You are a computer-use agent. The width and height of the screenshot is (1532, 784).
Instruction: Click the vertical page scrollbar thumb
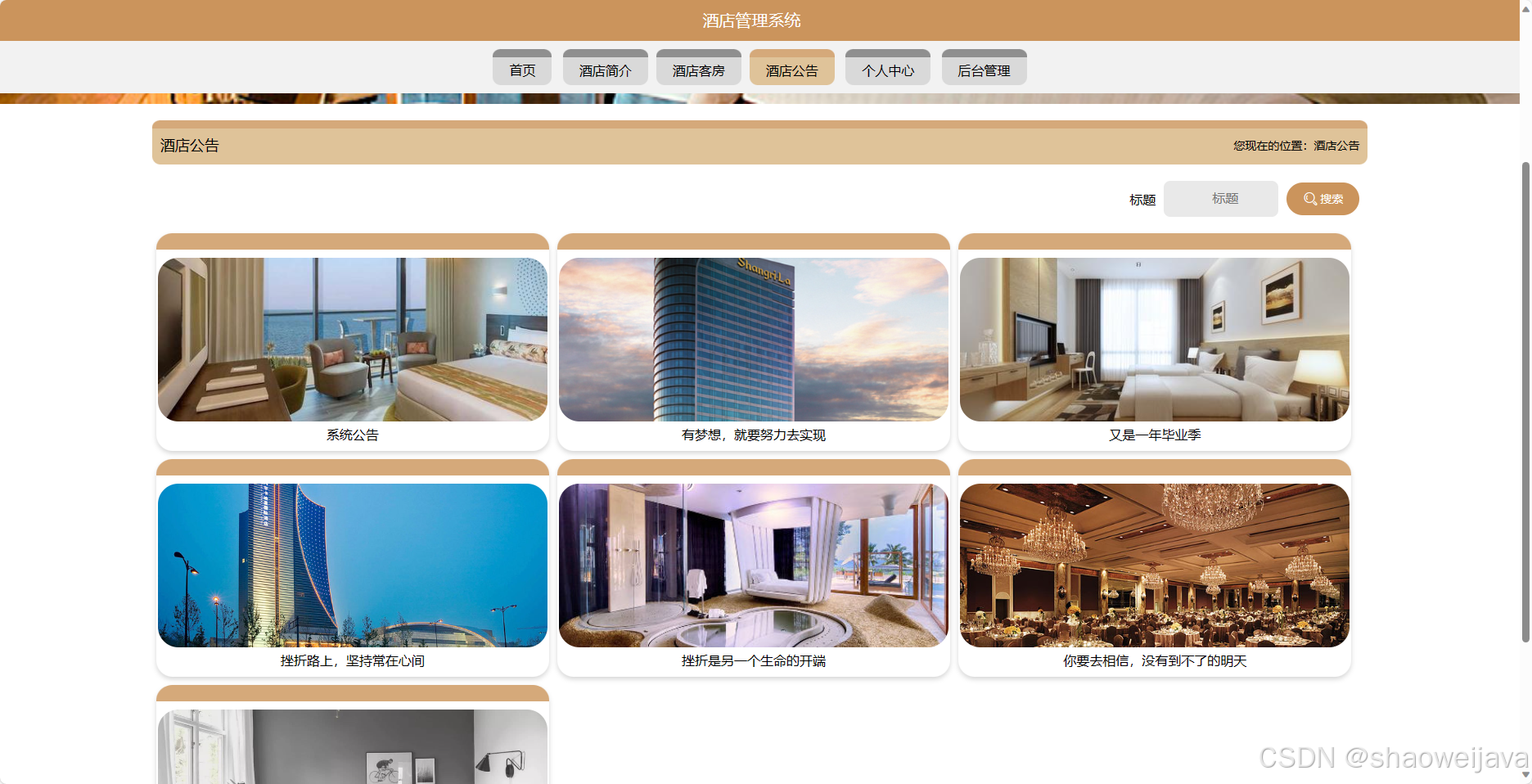click(x=1525, y=401)
